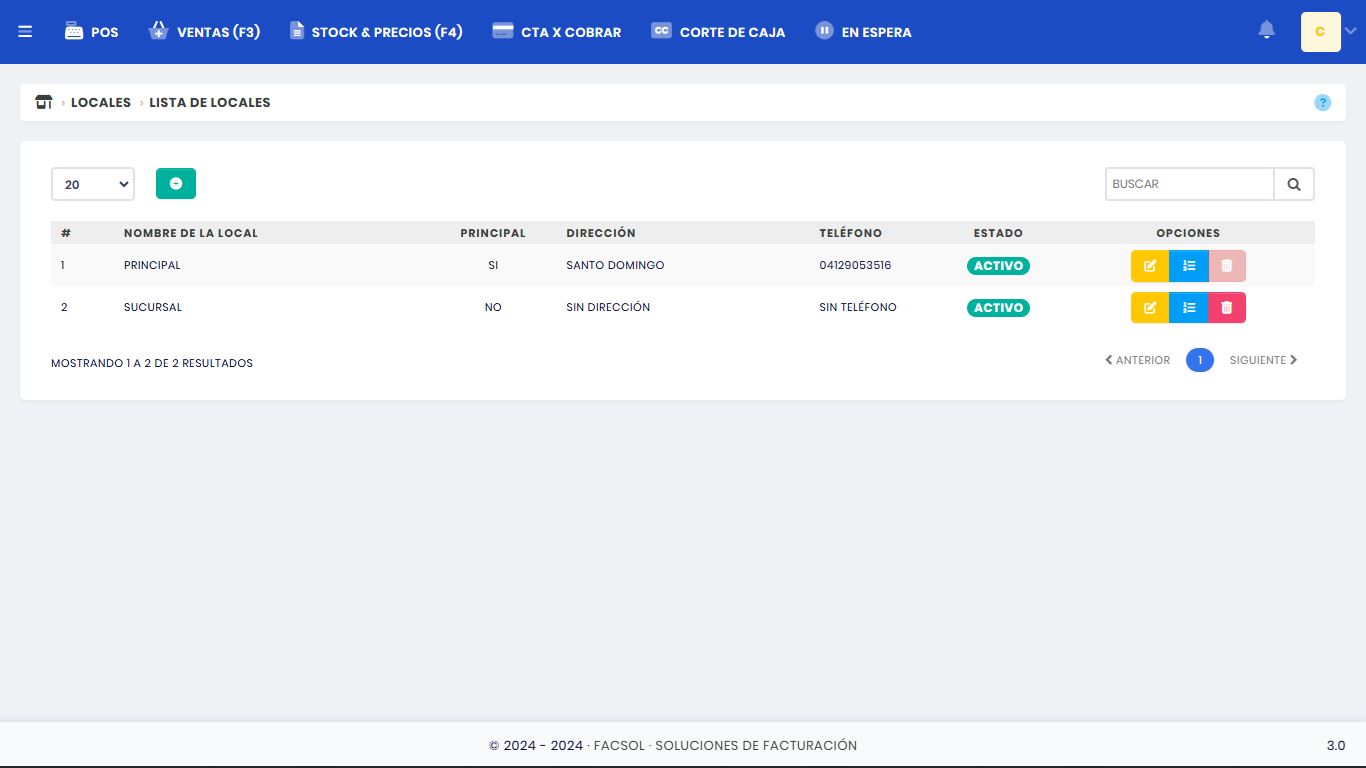Open the hamburger sidebar menu

point(25,32)
